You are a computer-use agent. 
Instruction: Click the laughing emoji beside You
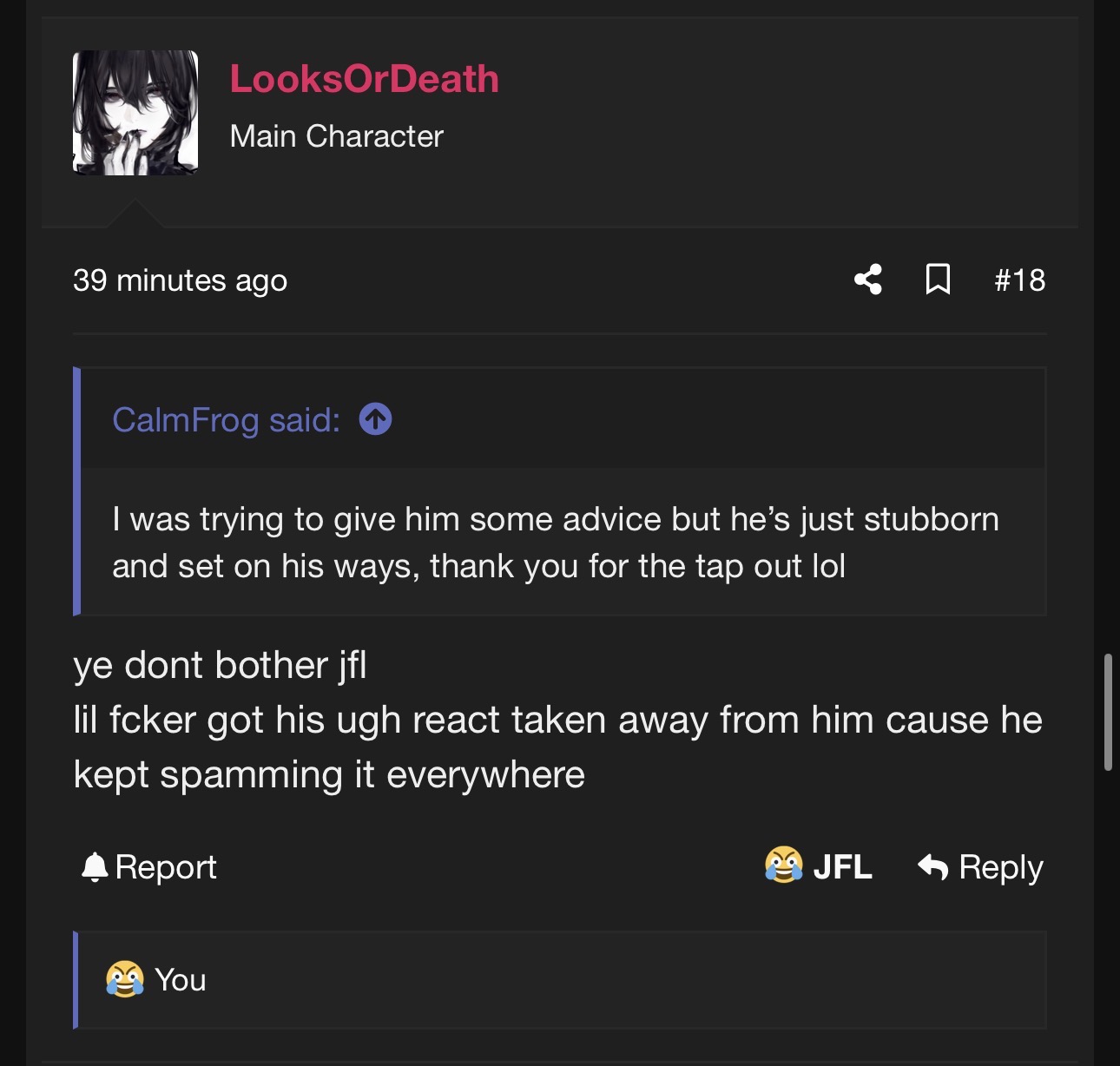125,979
